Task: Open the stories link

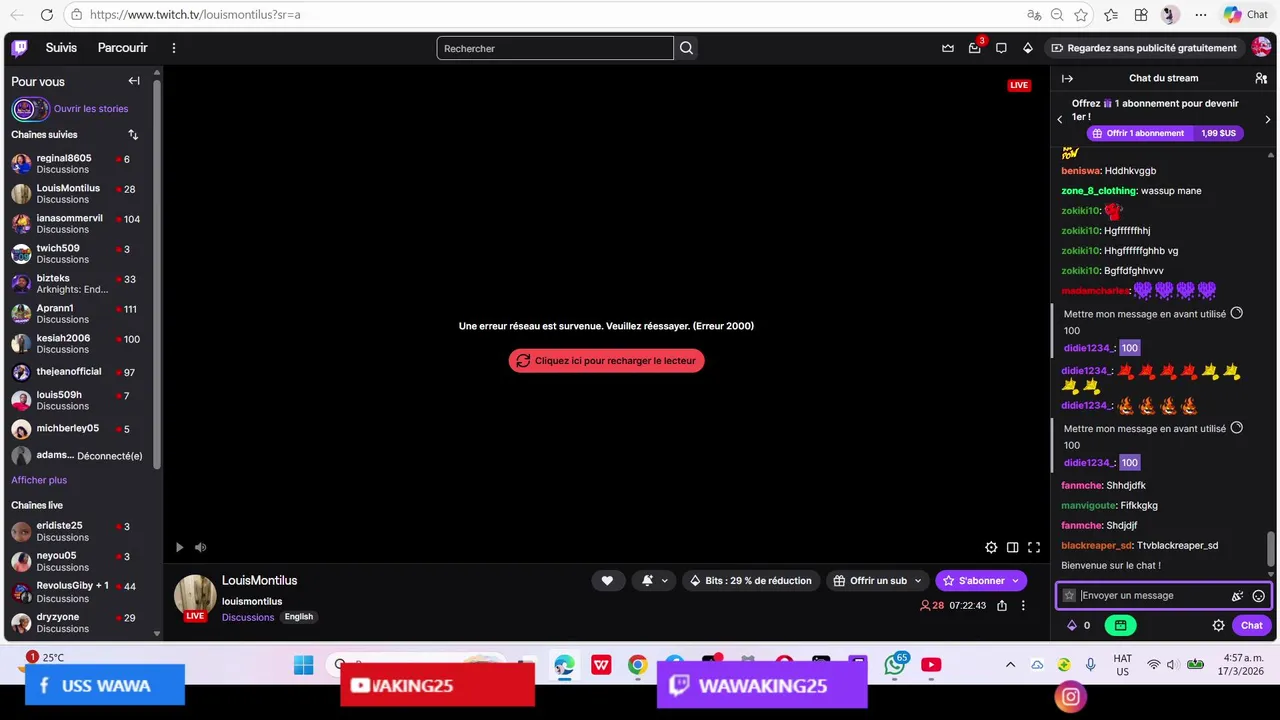Action: pyautogui.click(x=91, y=109)
